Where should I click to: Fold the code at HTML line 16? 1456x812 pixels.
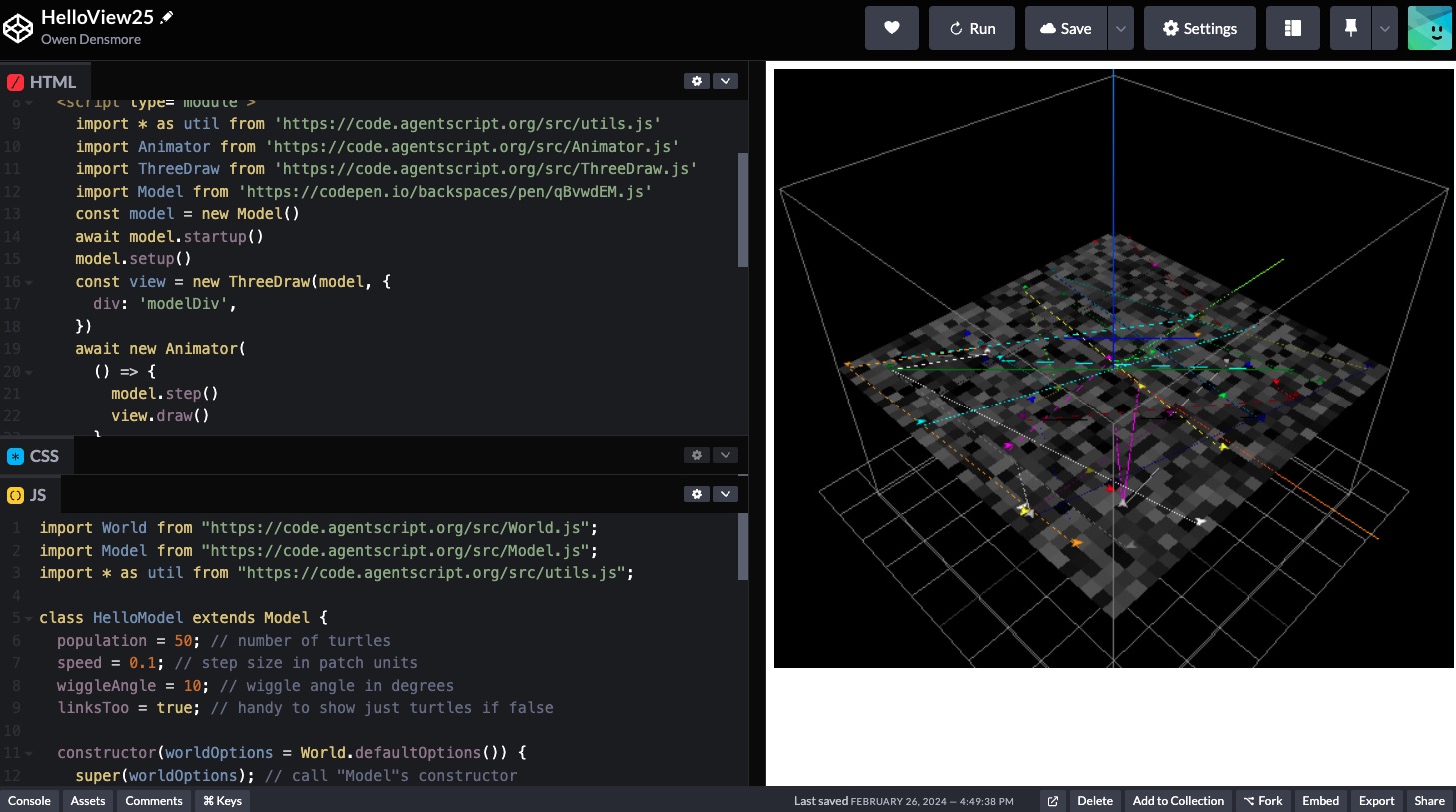pos(29,283)
